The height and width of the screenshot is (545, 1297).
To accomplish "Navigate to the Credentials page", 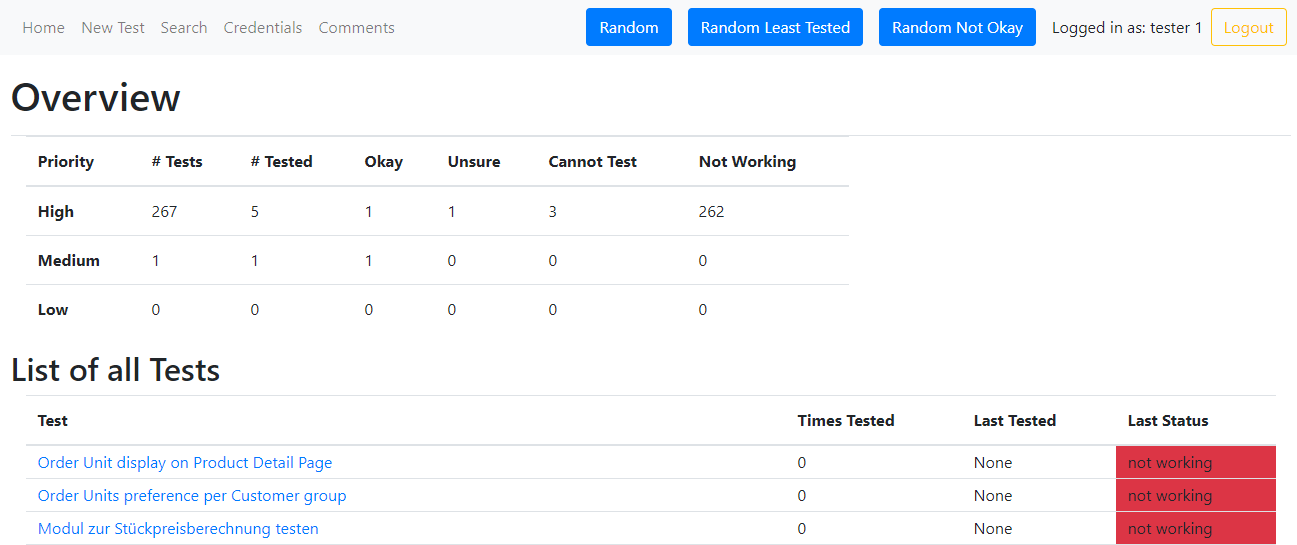I will [263, 28].
